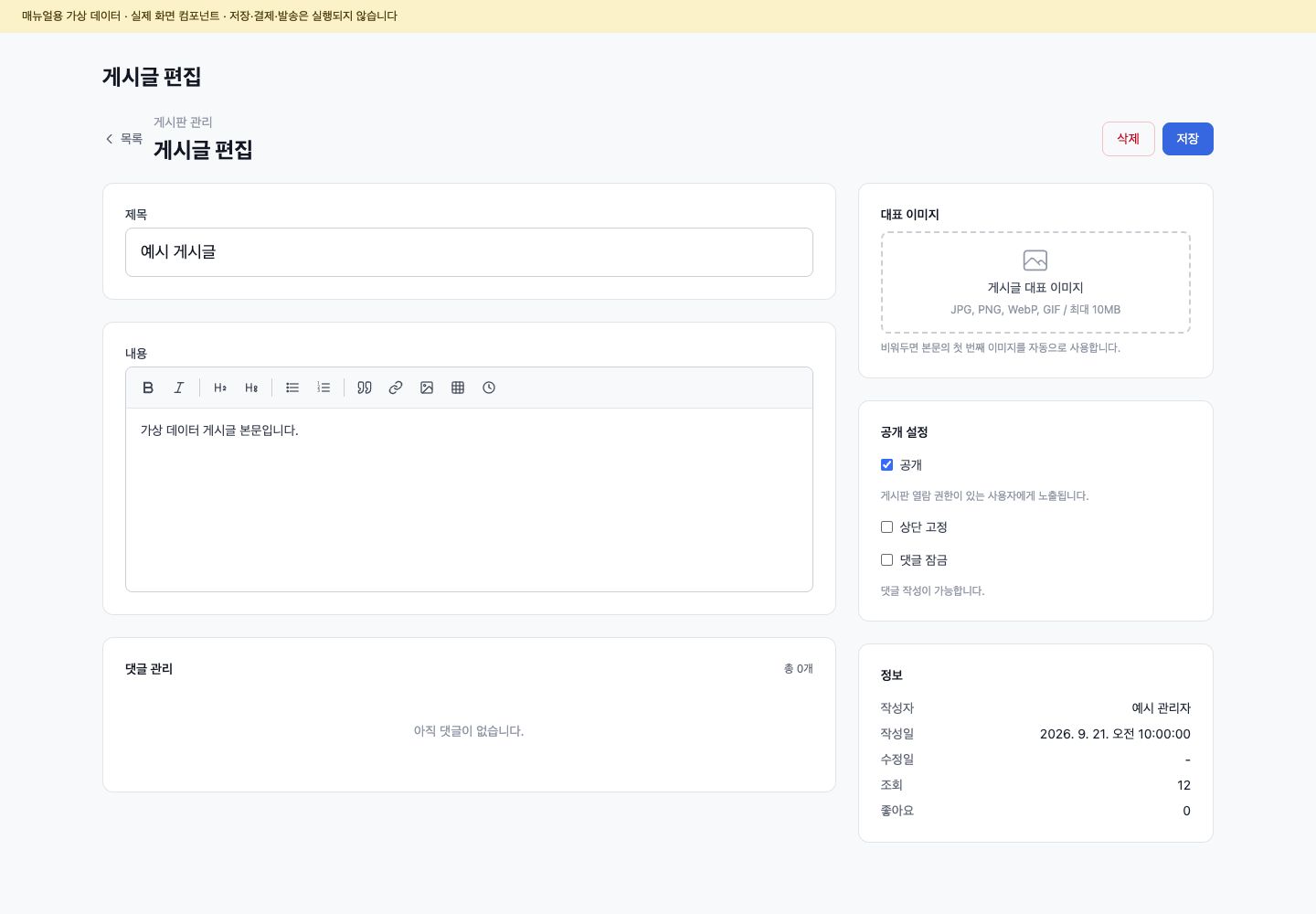Click the date '2026. 9. 21. 오전 10:00:00'
Image resolution: width=1316 pixels, height=914 pixels.
pos(1115,734)
